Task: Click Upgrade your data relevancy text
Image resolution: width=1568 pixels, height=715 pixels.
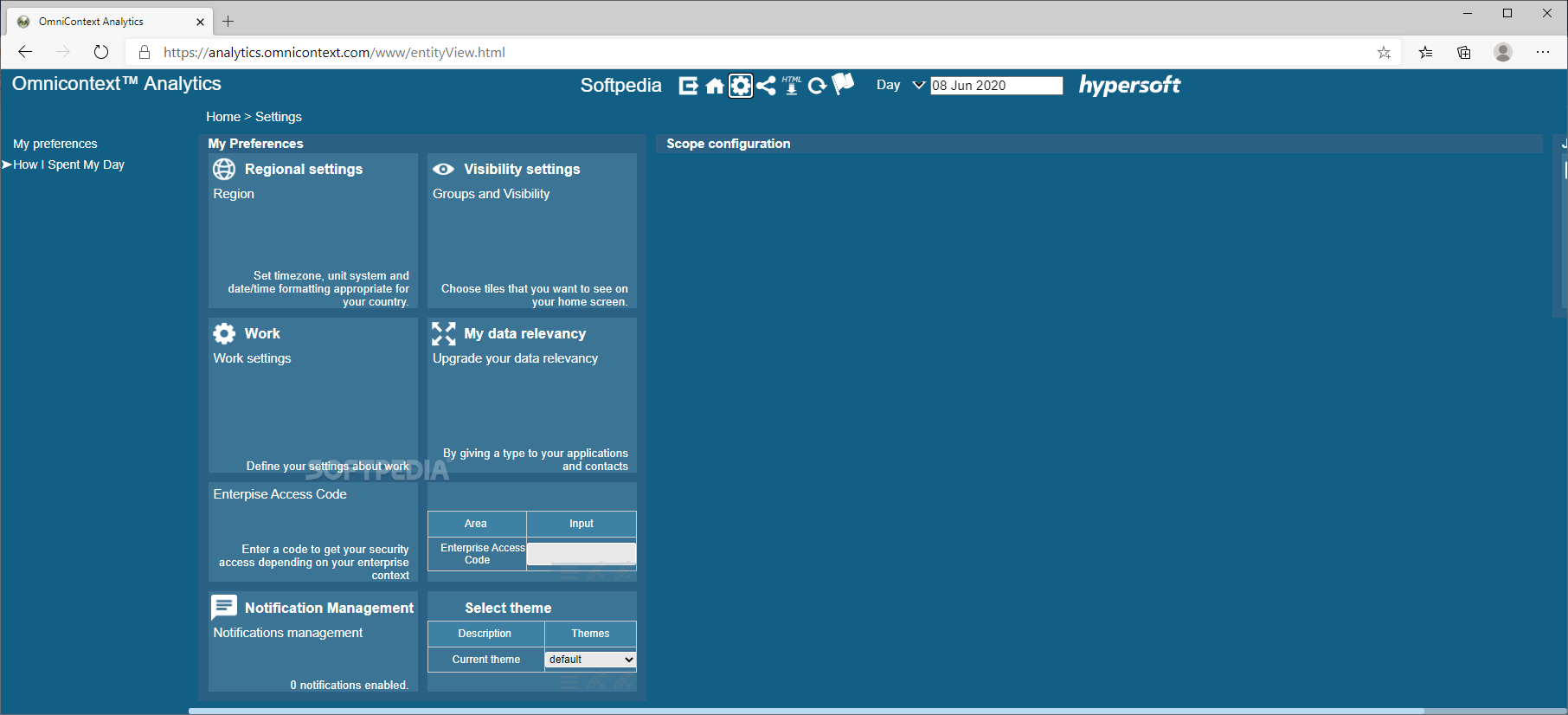Action: point(515,358)
